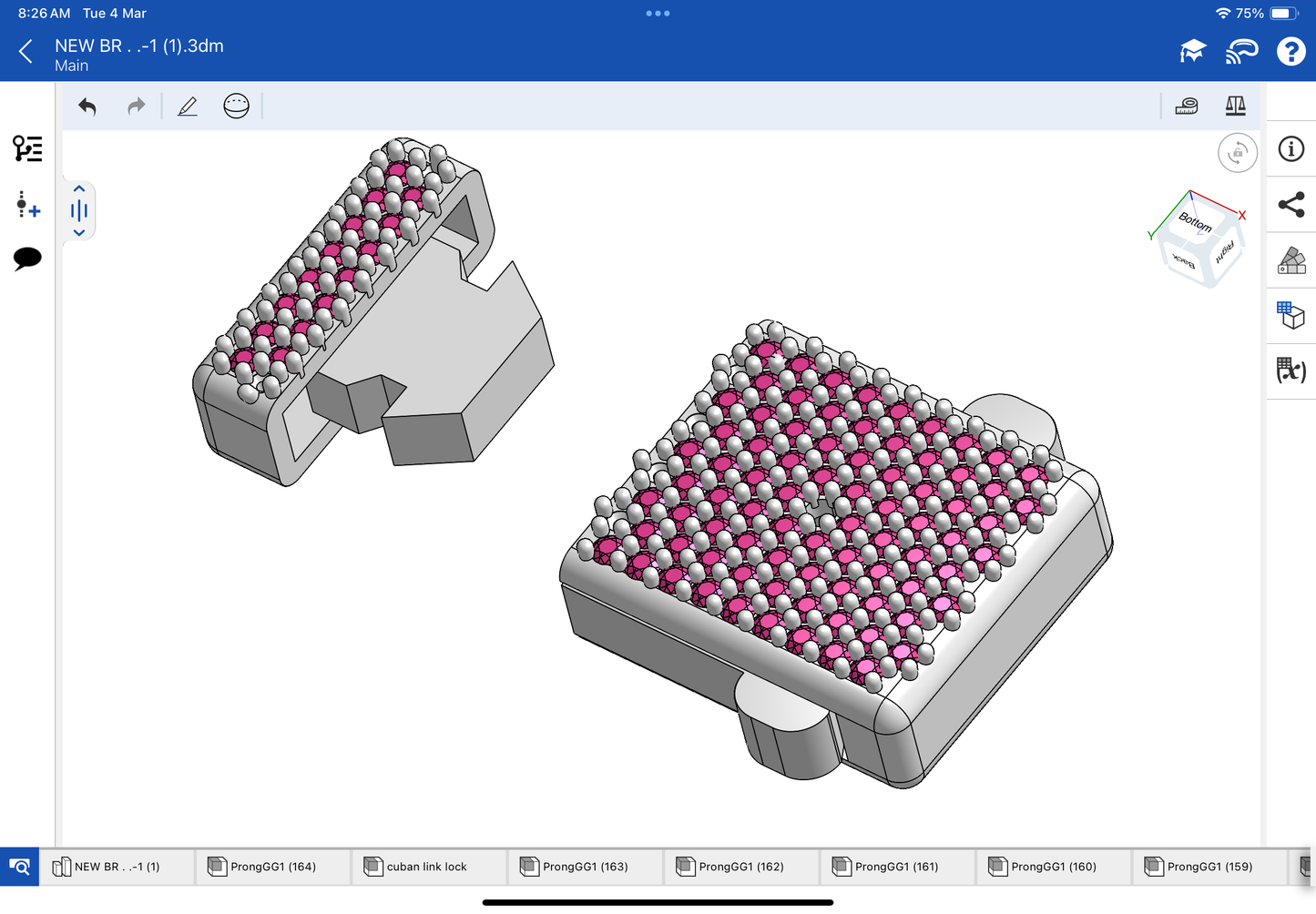This screenshot has width=1316, height=914.
Task: Open the variable table (x) icon
Action: coord(1290,371)
